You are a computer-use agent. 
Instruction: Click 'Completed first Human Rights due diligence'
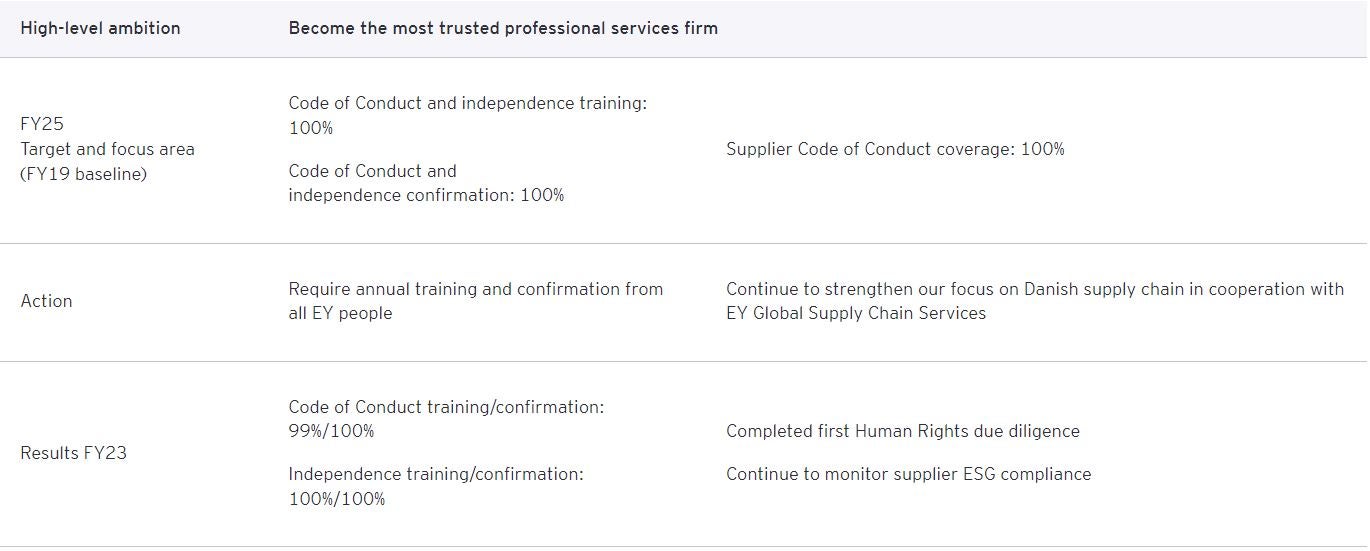pyautogui.click(x=902, y=431)
